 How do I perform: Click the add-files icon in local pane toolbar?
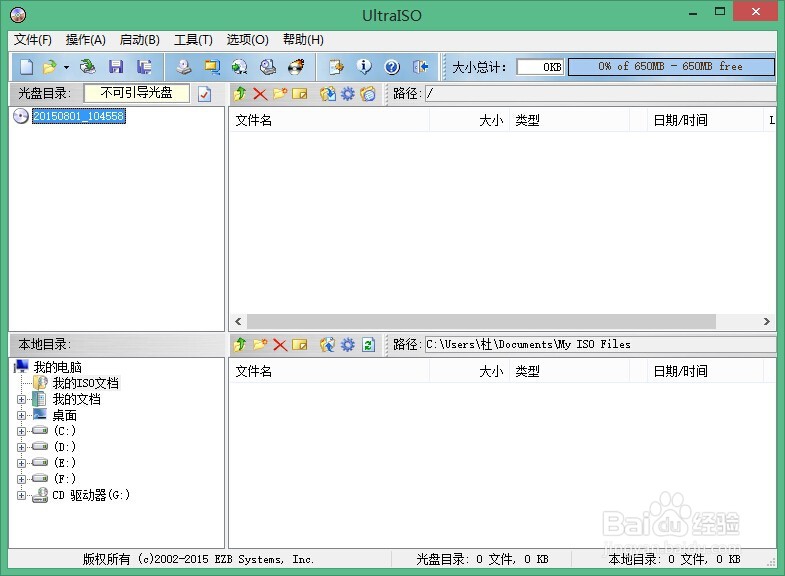click(x=328, y=344)
